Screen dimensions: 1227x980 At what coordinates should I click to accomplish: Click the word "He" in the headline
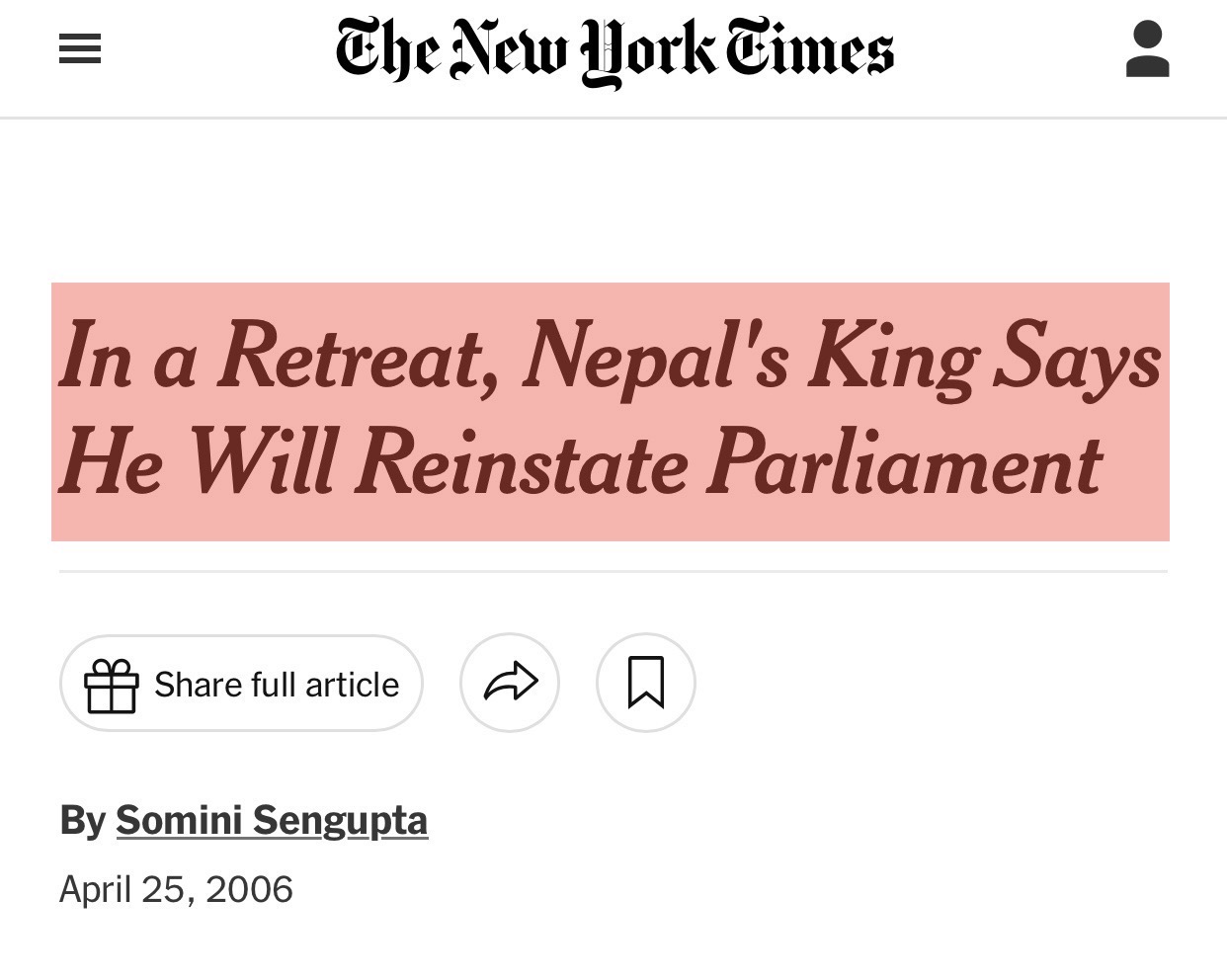coord(111,464)
